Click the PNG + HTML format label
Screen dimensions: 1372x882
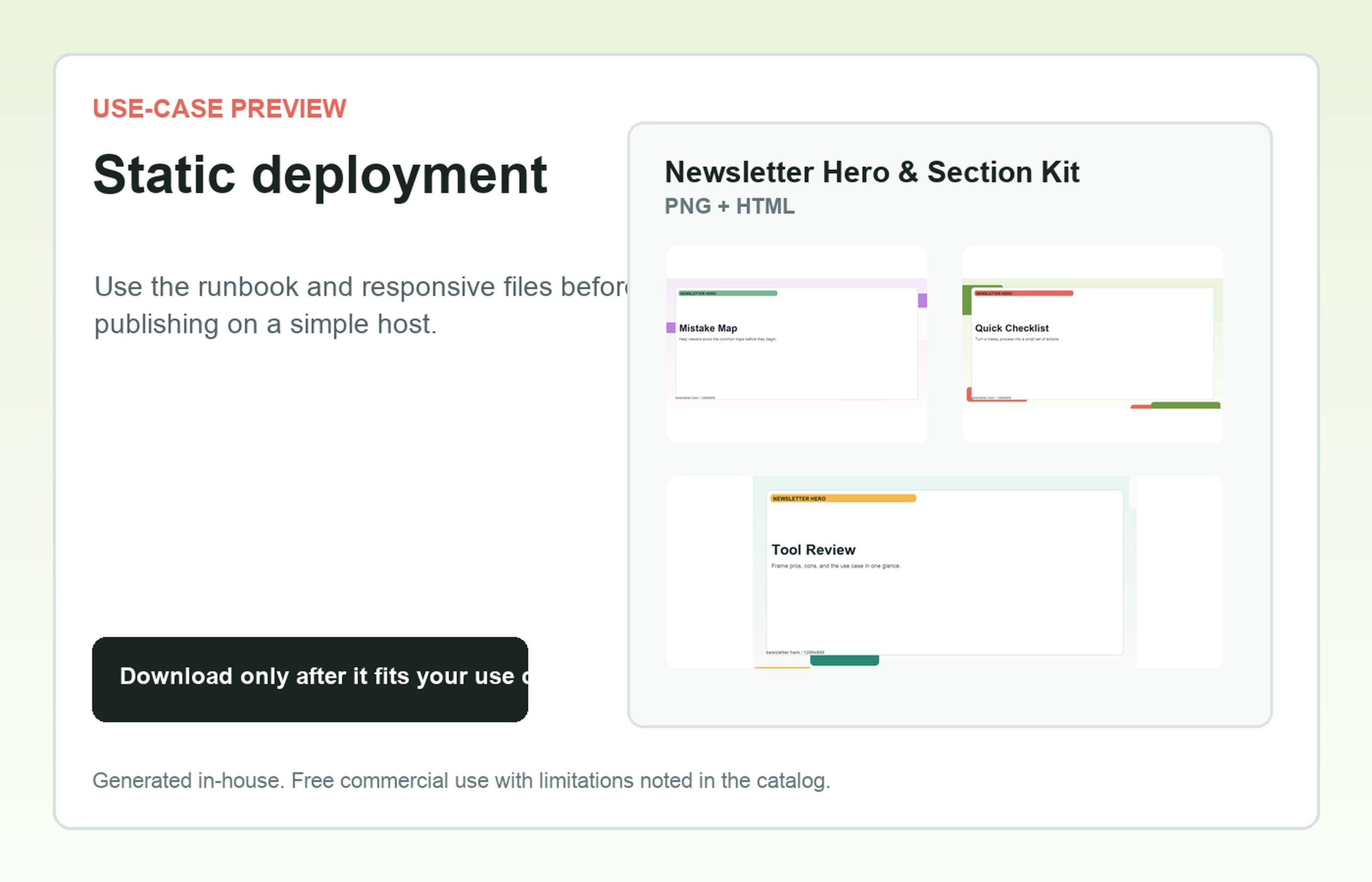[x=730, y=206]
